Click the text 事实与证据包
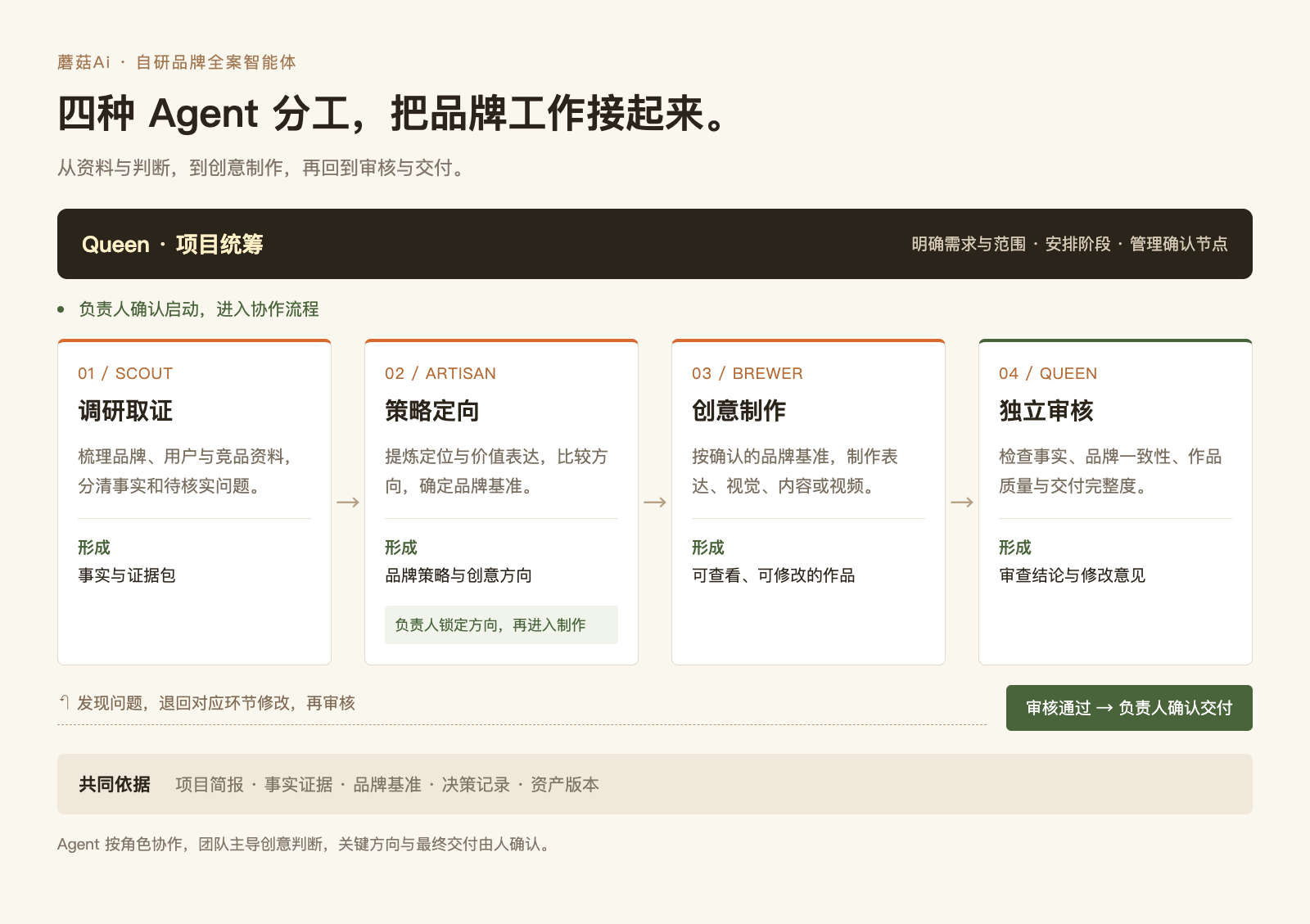 click(x=127, y=575)
